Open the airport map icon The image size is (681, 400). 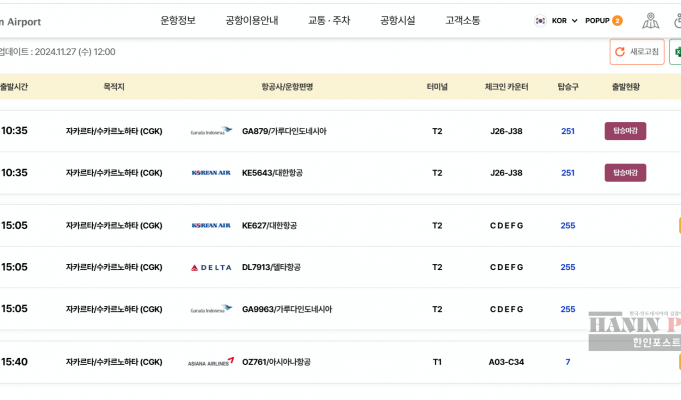[650, 20]
